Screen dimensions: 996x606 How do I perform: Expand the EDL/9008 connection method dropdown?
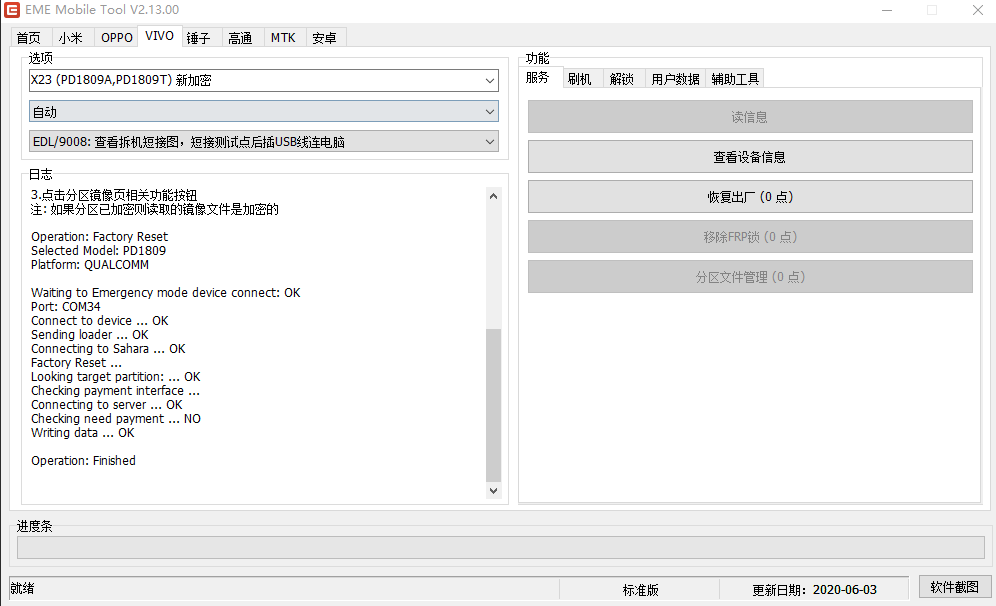click(x=264, y=142)
